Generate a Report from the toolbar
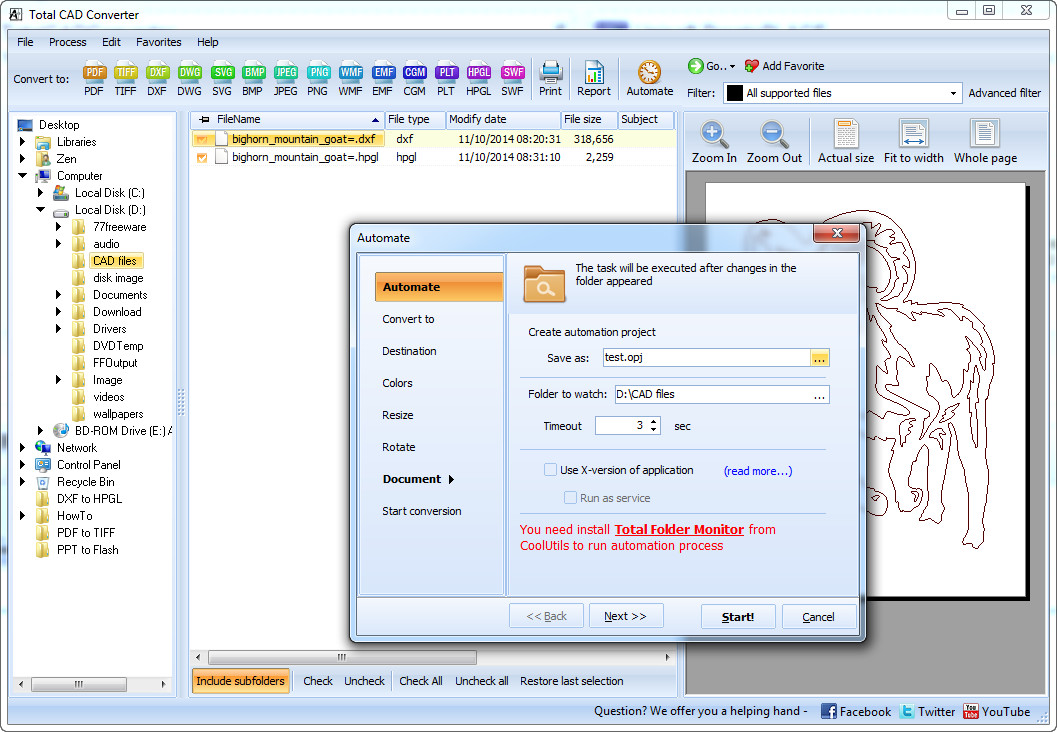Viewport: 1057px width, 732px height. click(594, 79)
